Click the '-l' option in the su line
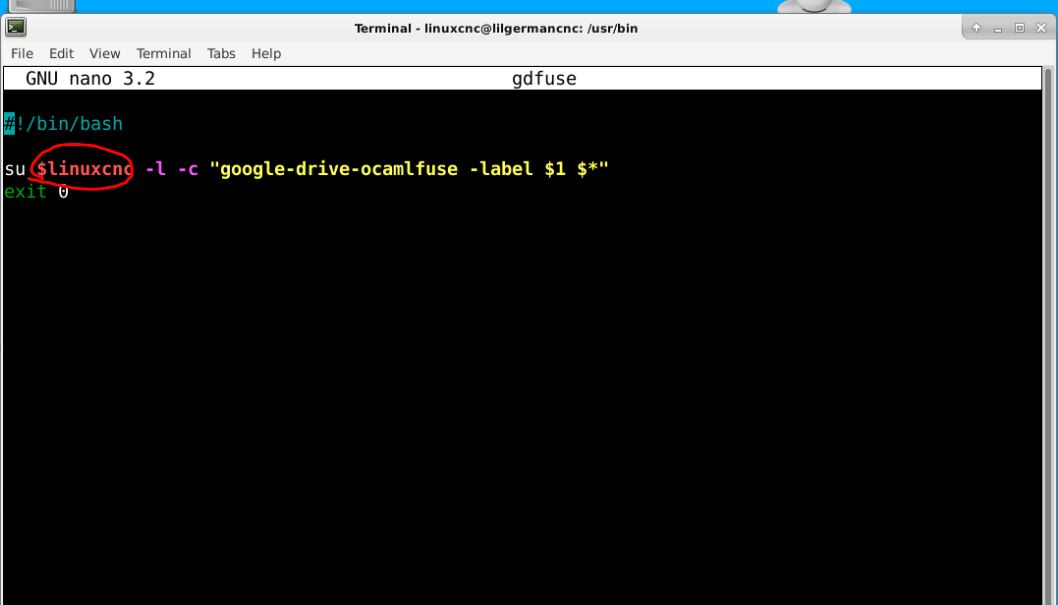Viewport: 1058px width, 605px height. click(155, 169)
